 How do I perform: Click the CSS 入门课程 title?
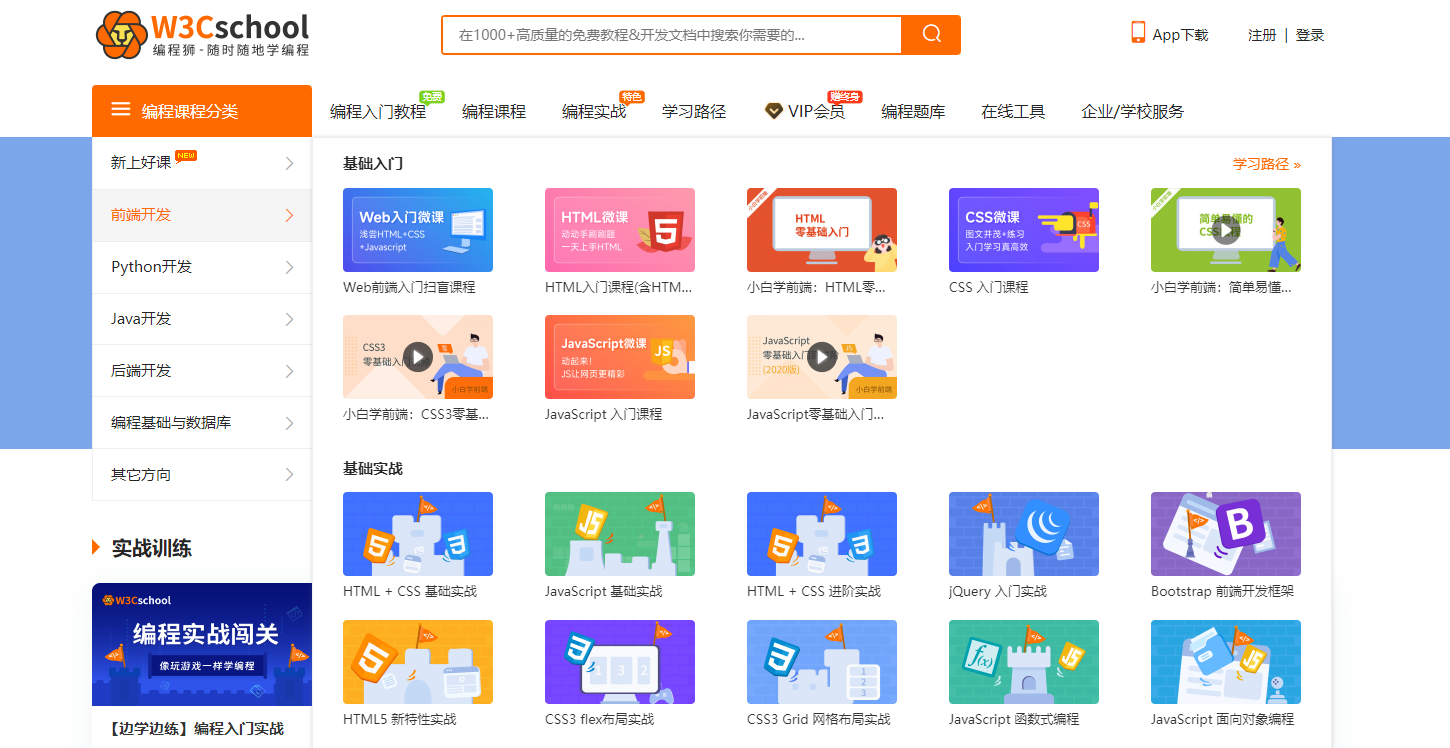click(x=989, y=287)
